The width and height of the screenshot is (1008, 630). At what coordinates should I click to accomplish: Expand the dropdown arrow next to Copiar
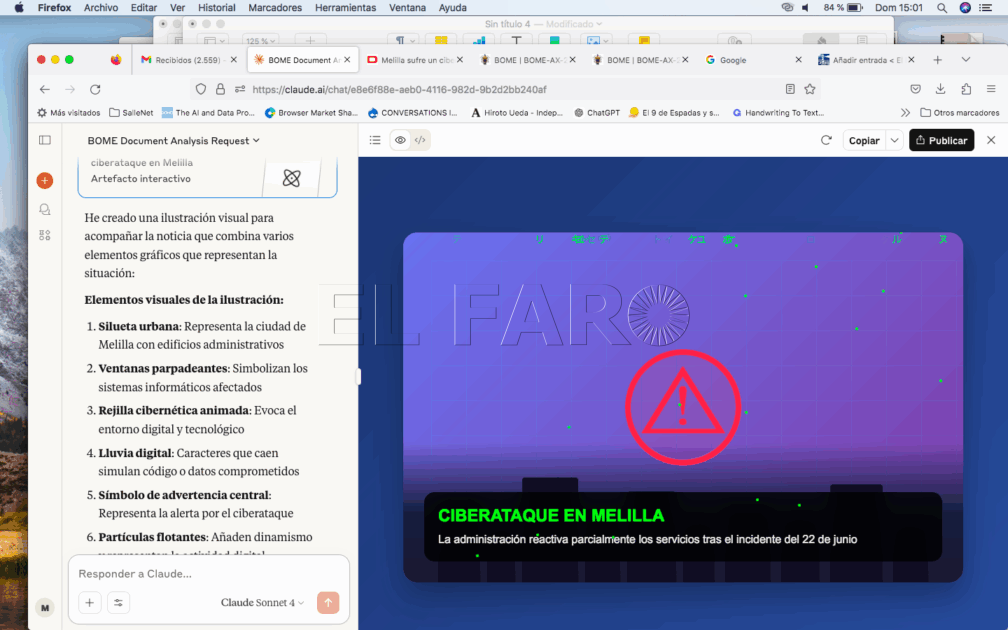tap(894, 141)
